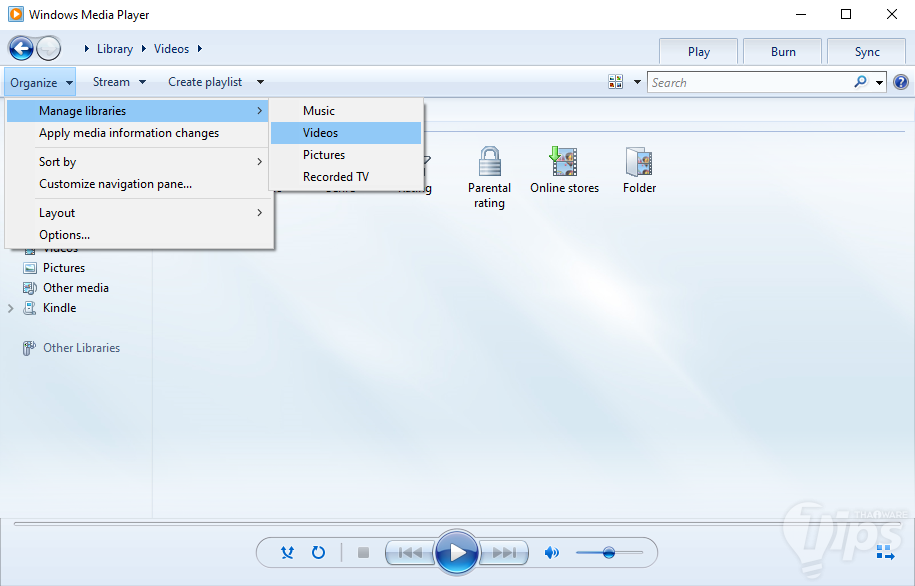Click the Play button
The height and width of the screenshot is (586, 915).
[x=457, y=552]
